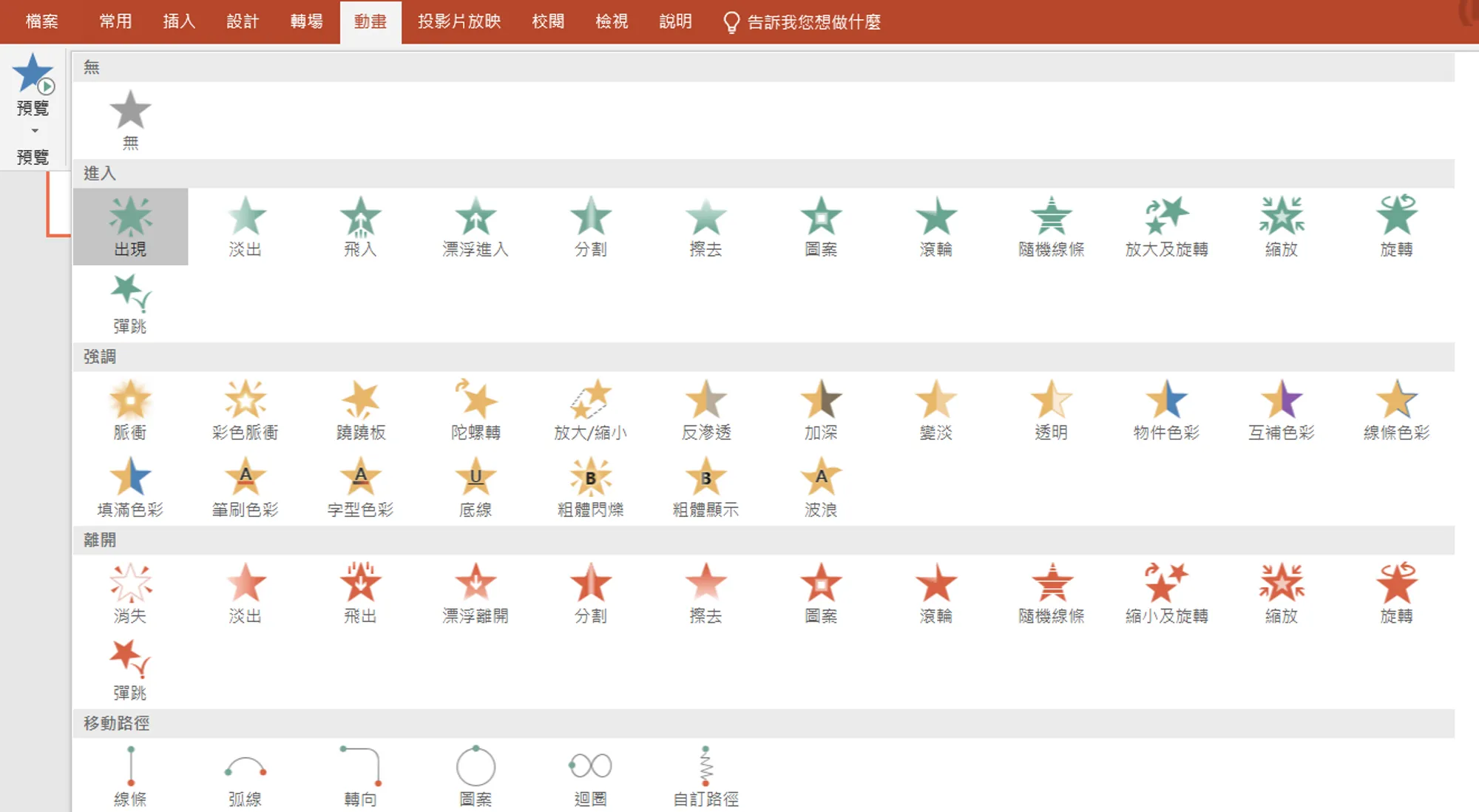Switch to the 插入 ribbon tab

(179, 21)
